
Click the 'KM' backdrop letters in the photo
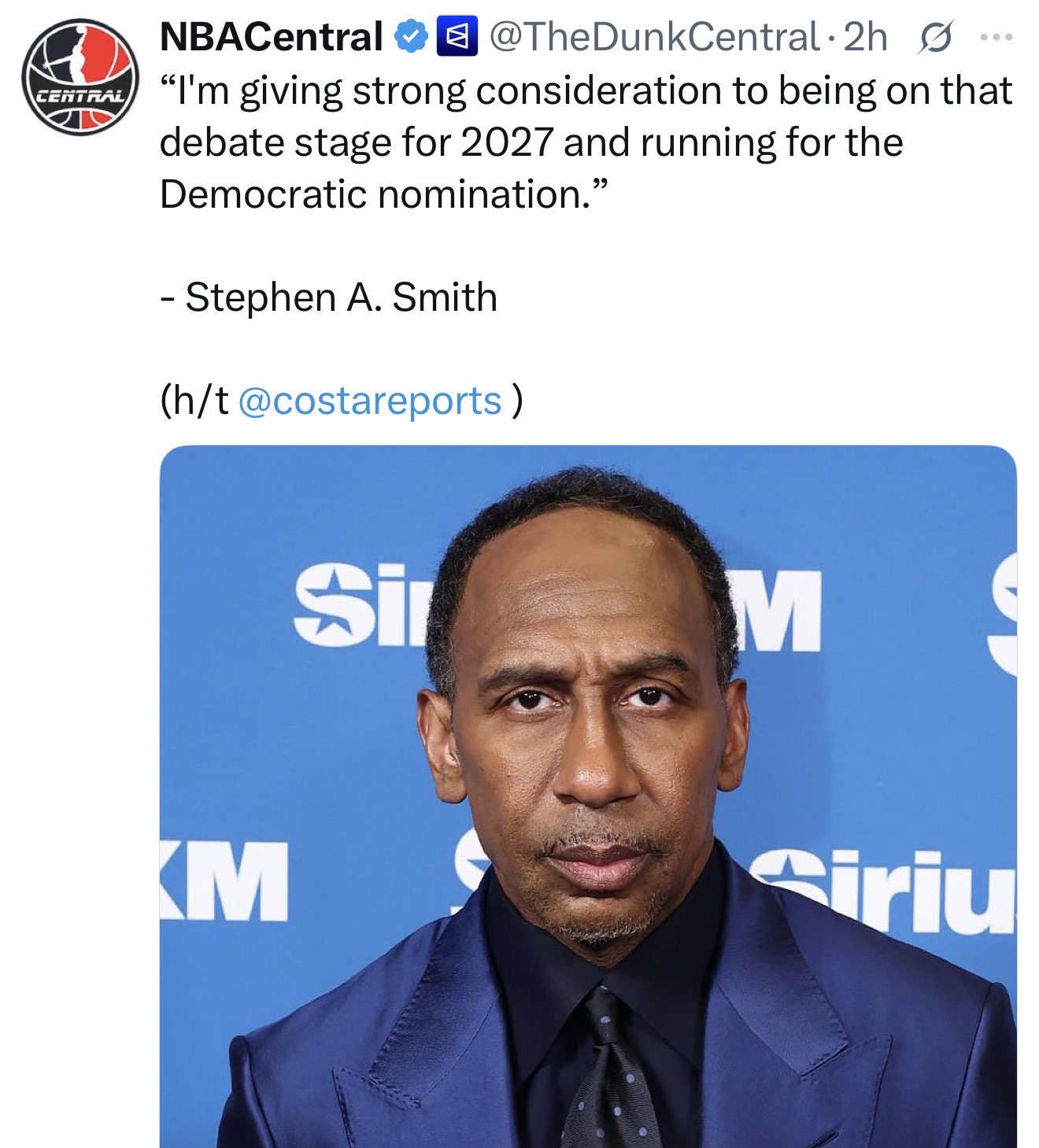pyautogui.click(x=224, y=880)
